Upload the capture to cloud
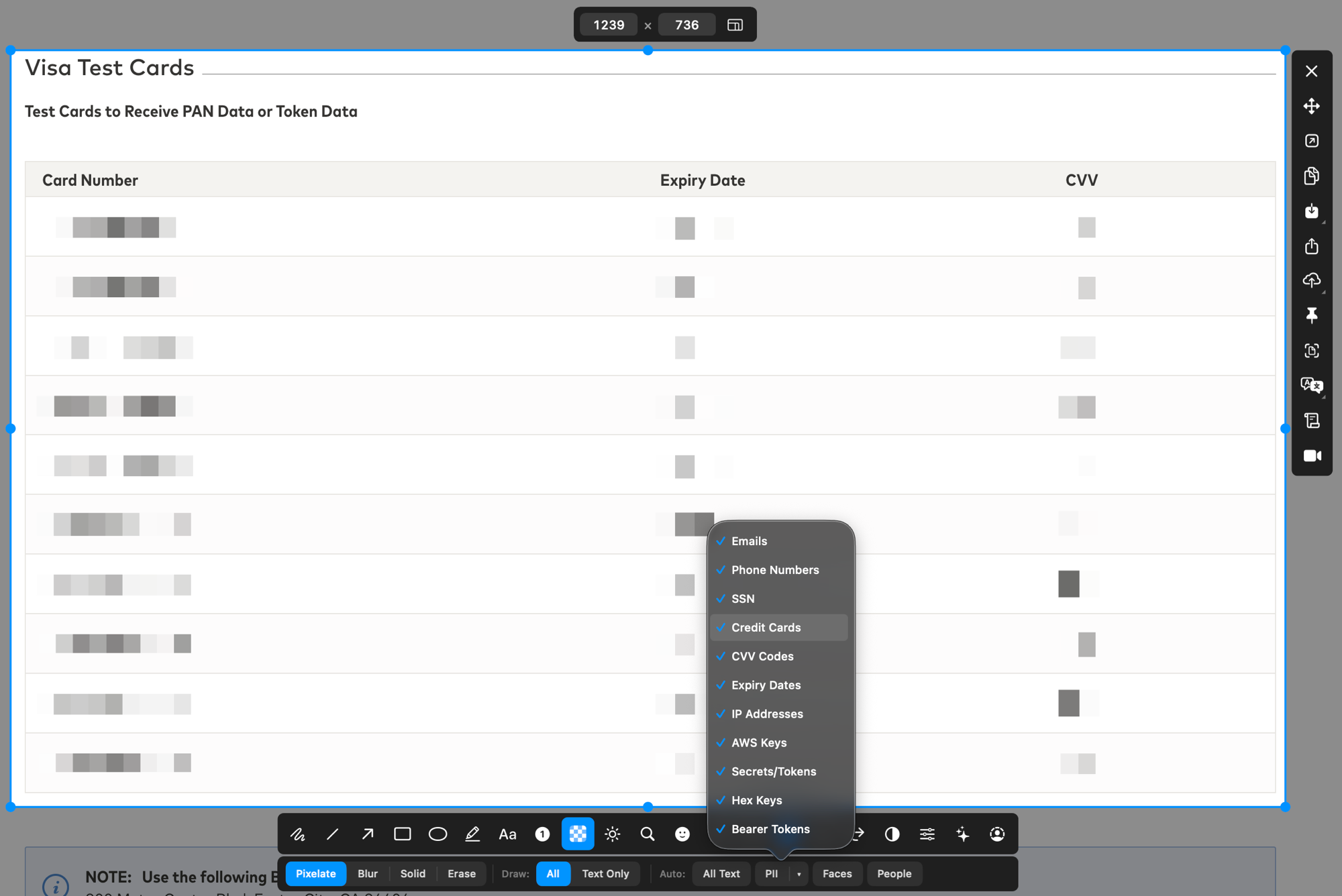1342x896 pixels. tap(1312, 280)
